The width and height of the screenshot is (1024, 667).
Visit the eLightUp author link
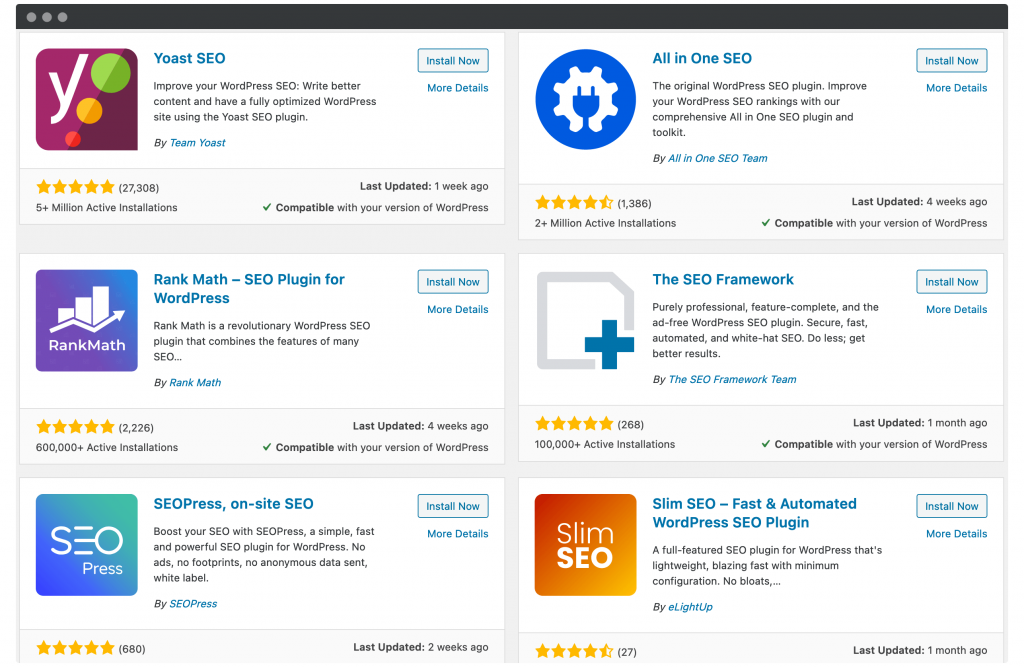690,607
